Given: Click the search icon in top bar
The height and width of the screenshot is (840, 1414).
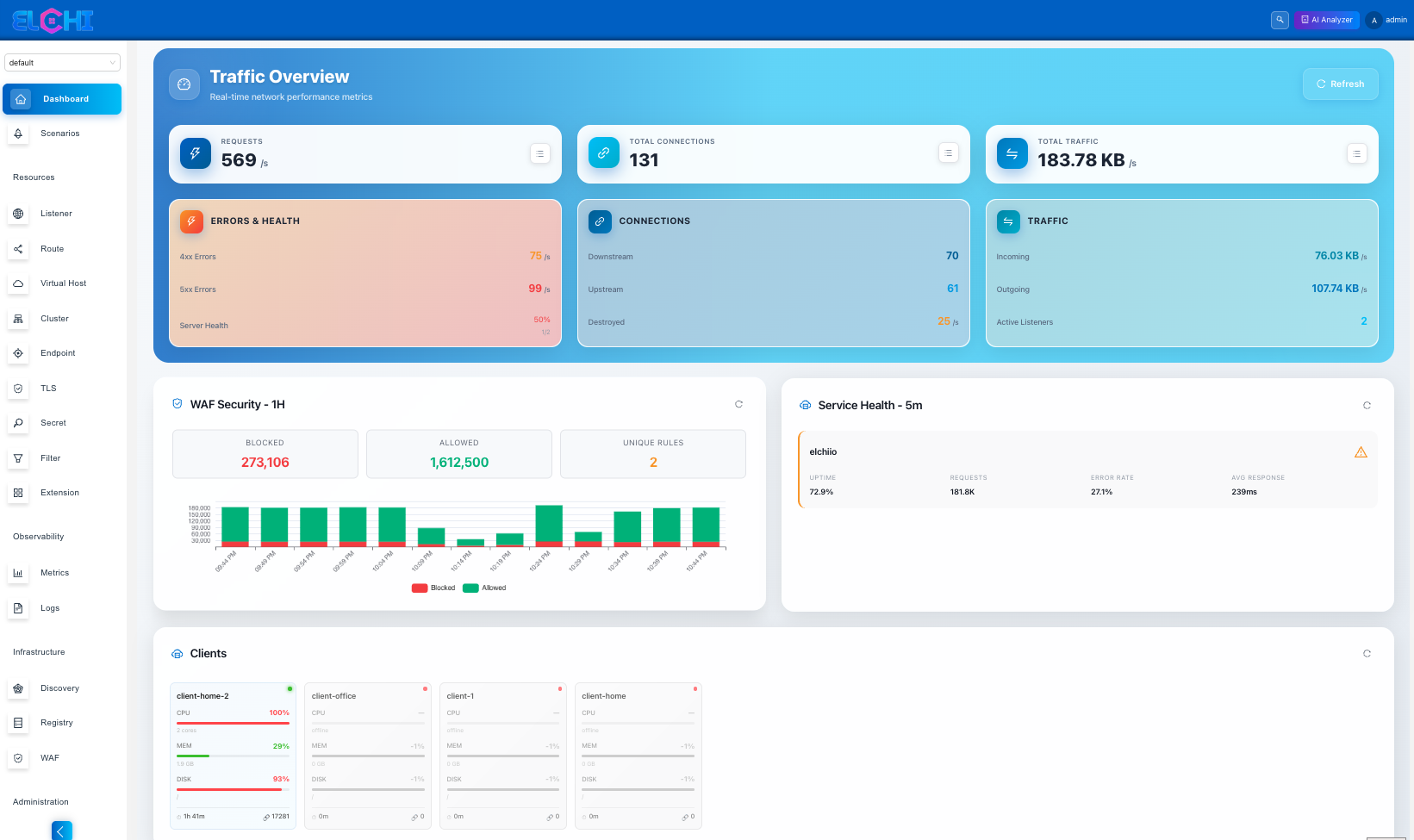Looking at the screenshot, I should pos(1280,19).
